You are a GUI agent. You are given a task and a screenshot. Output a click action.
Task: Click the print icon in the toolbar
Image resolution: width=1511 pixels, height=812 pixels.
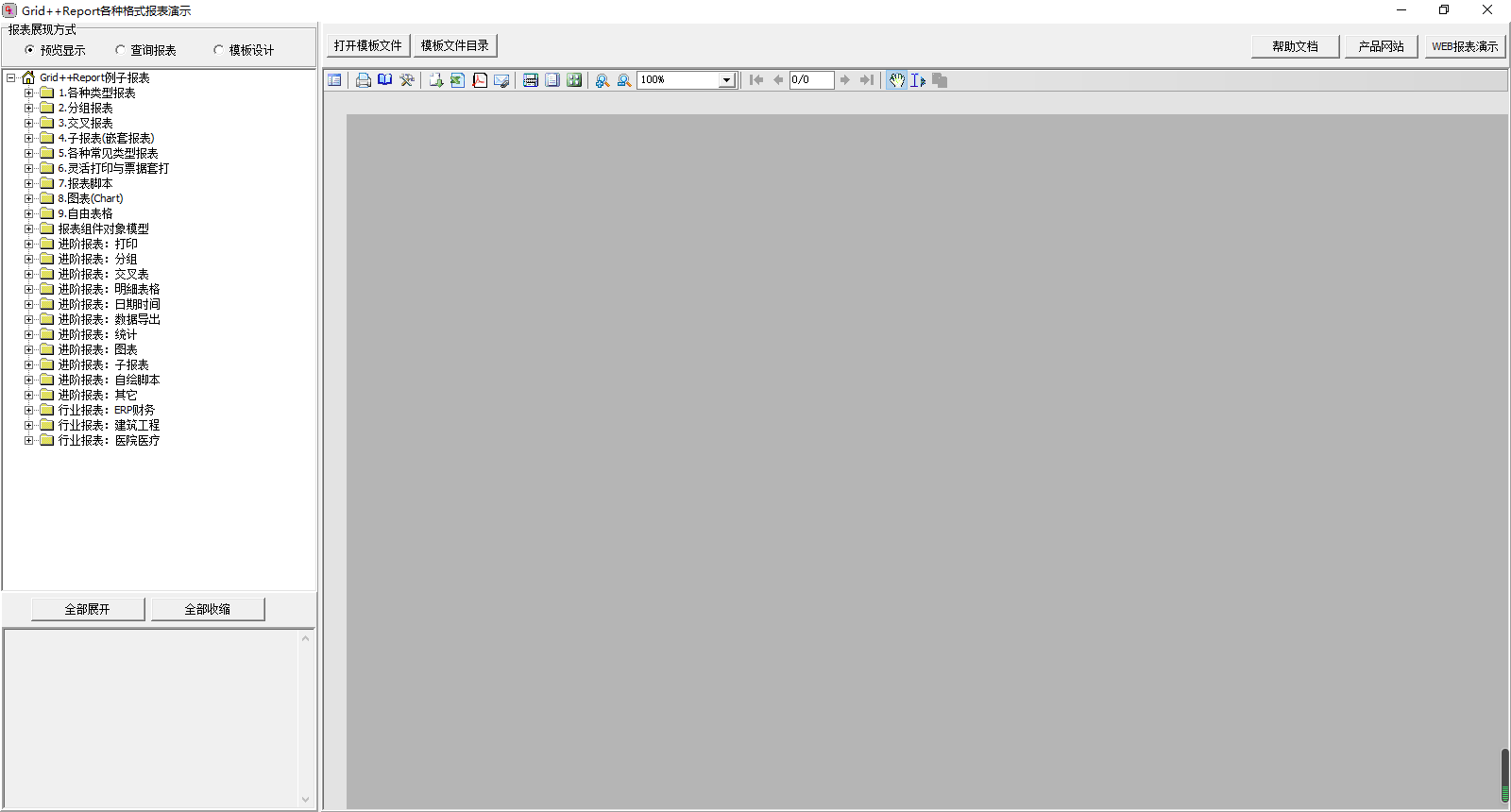coord(364,80)
